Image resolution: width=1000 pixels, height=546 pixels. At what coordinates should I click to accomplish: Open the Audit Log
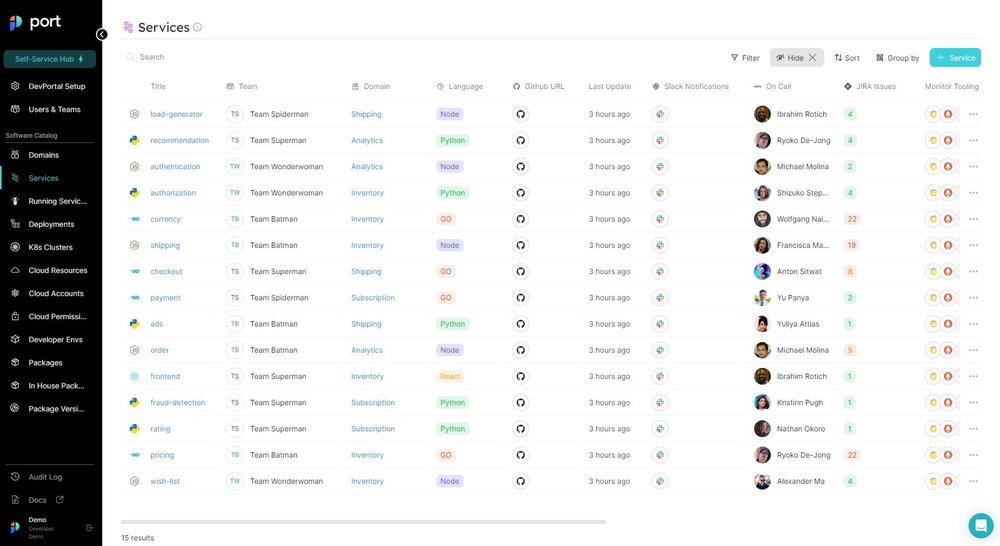click(x=45, y=477)
